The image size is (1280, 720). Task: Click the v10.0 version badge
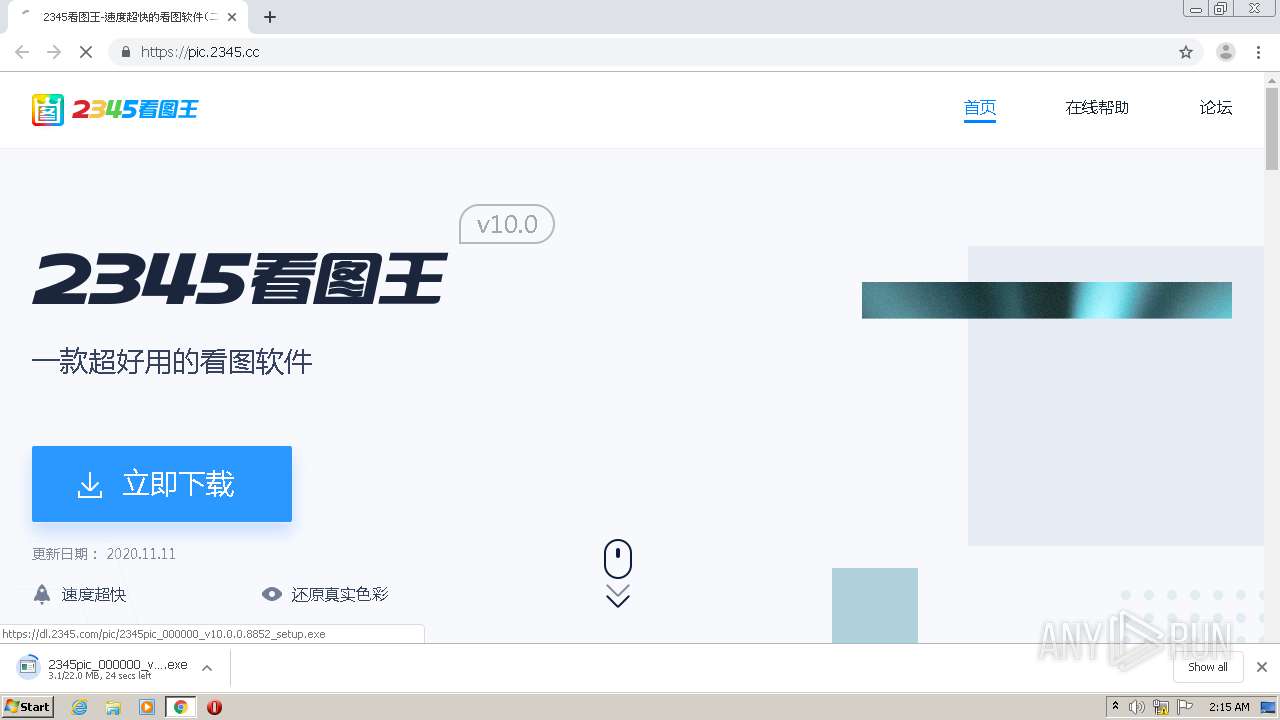(507, 224)
